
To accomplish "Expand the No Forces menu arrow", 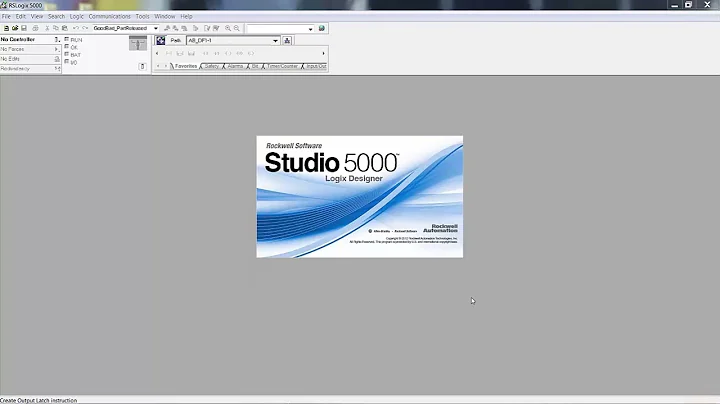I will pos(56,49).
